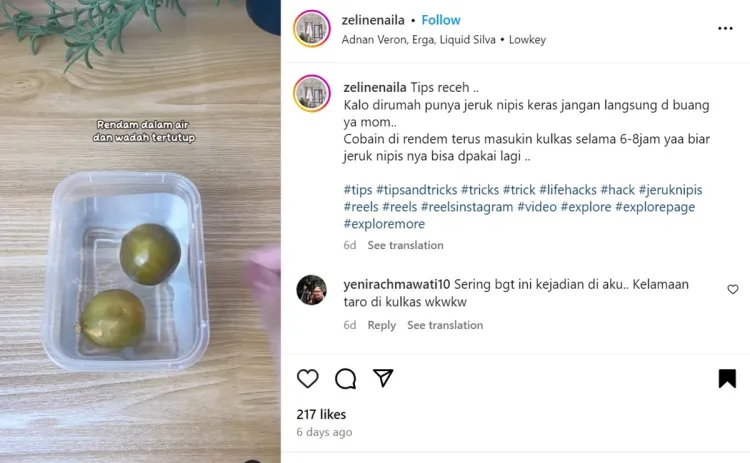Image resolution: width=750 pixels, height=463 pixels.
Task: Open the audio track Lowkey link
Action: pos(527,40)
